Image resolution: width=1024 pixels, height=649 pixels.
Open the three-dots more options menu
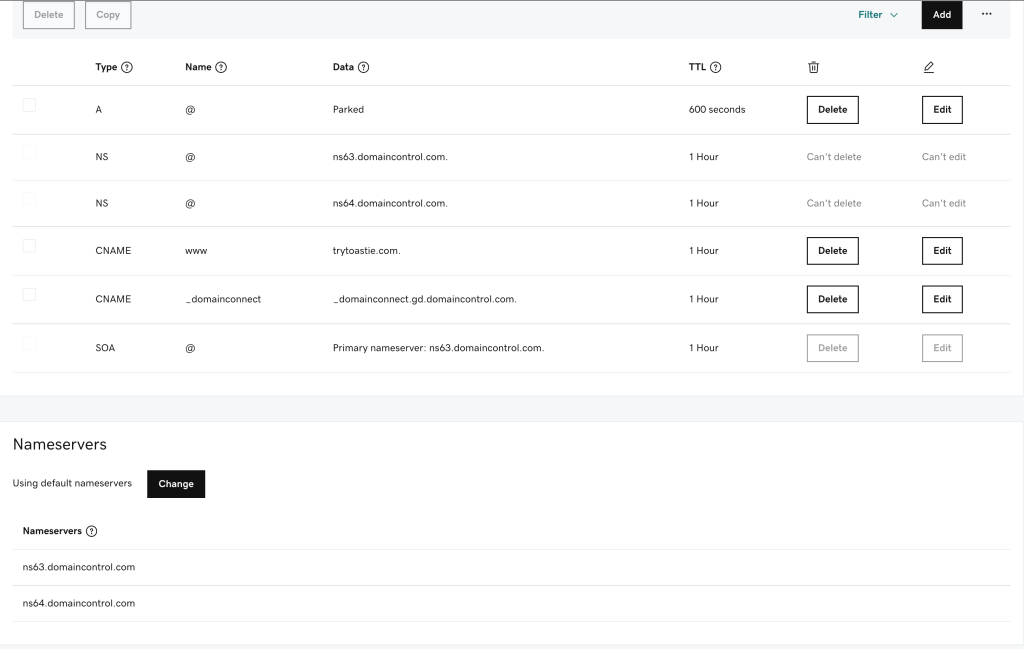[x=986, y=14]
